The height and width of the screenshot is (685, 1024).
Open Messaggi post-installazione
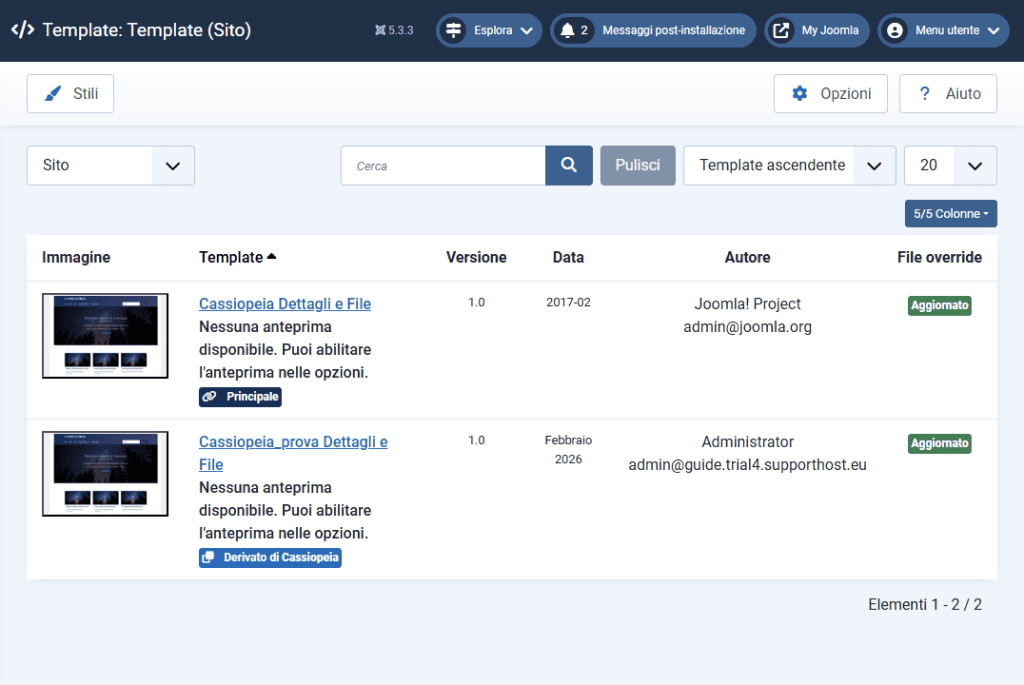(x=653, y=30)
